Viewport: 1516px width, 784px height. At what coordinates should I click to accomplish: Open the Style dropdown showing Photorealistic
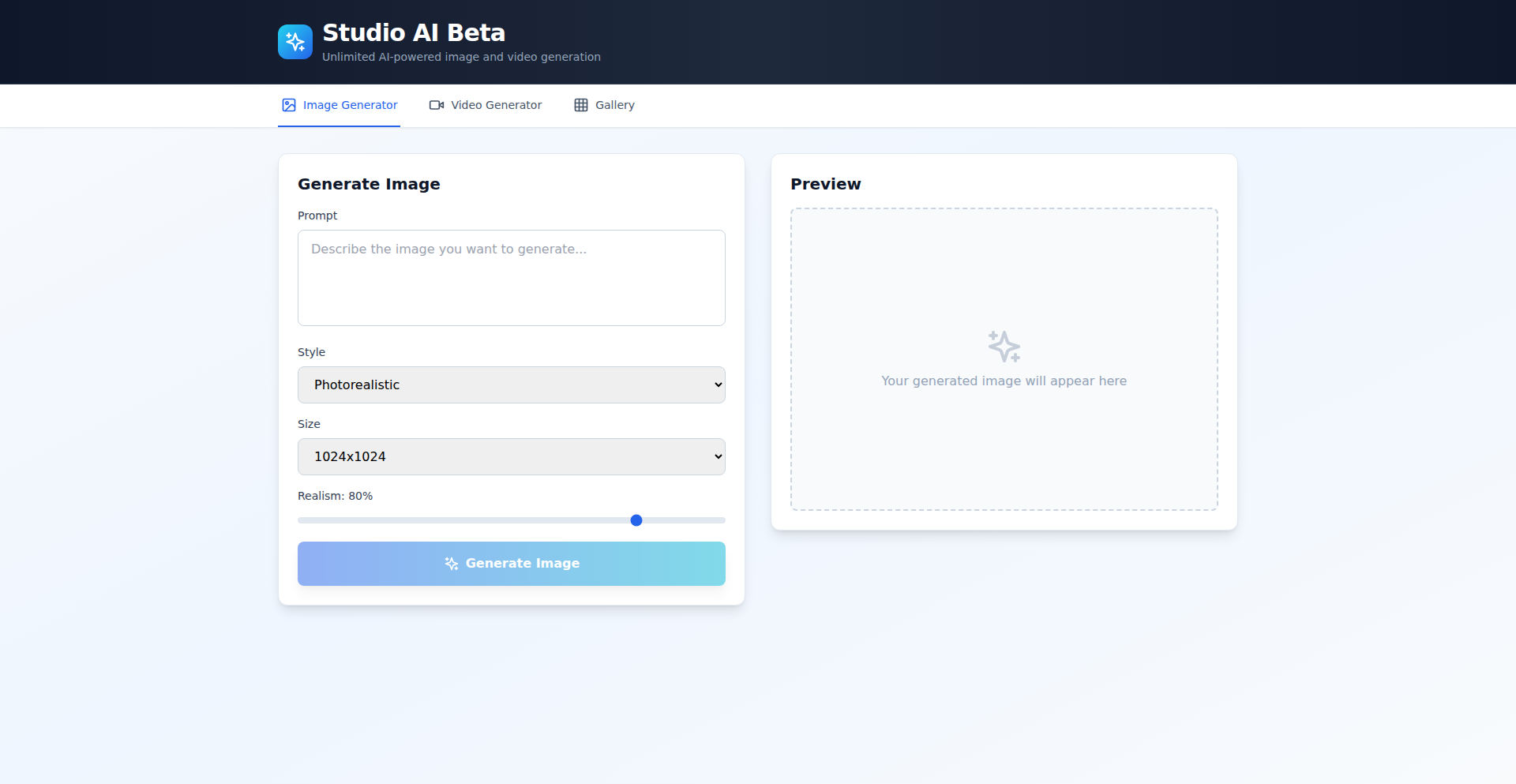click(x=511, y=385)
